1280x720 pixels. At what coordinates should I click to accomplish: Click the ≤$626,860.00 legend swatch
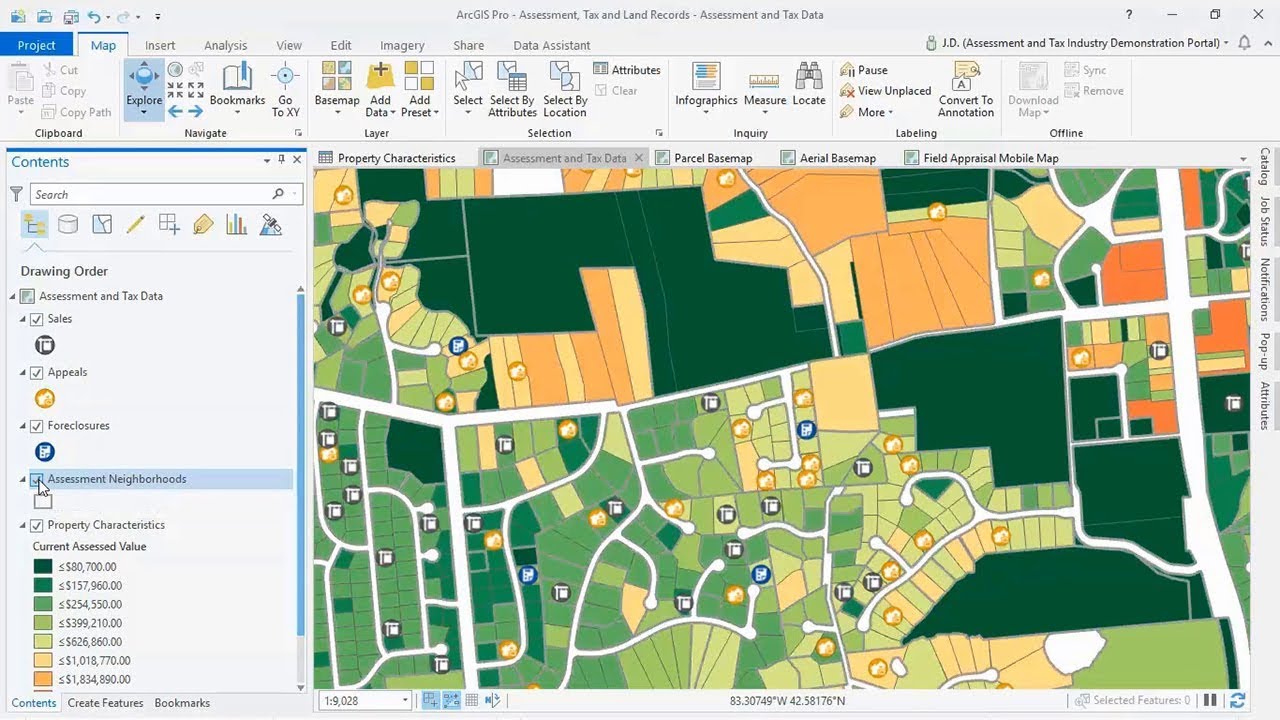point(42,642)
